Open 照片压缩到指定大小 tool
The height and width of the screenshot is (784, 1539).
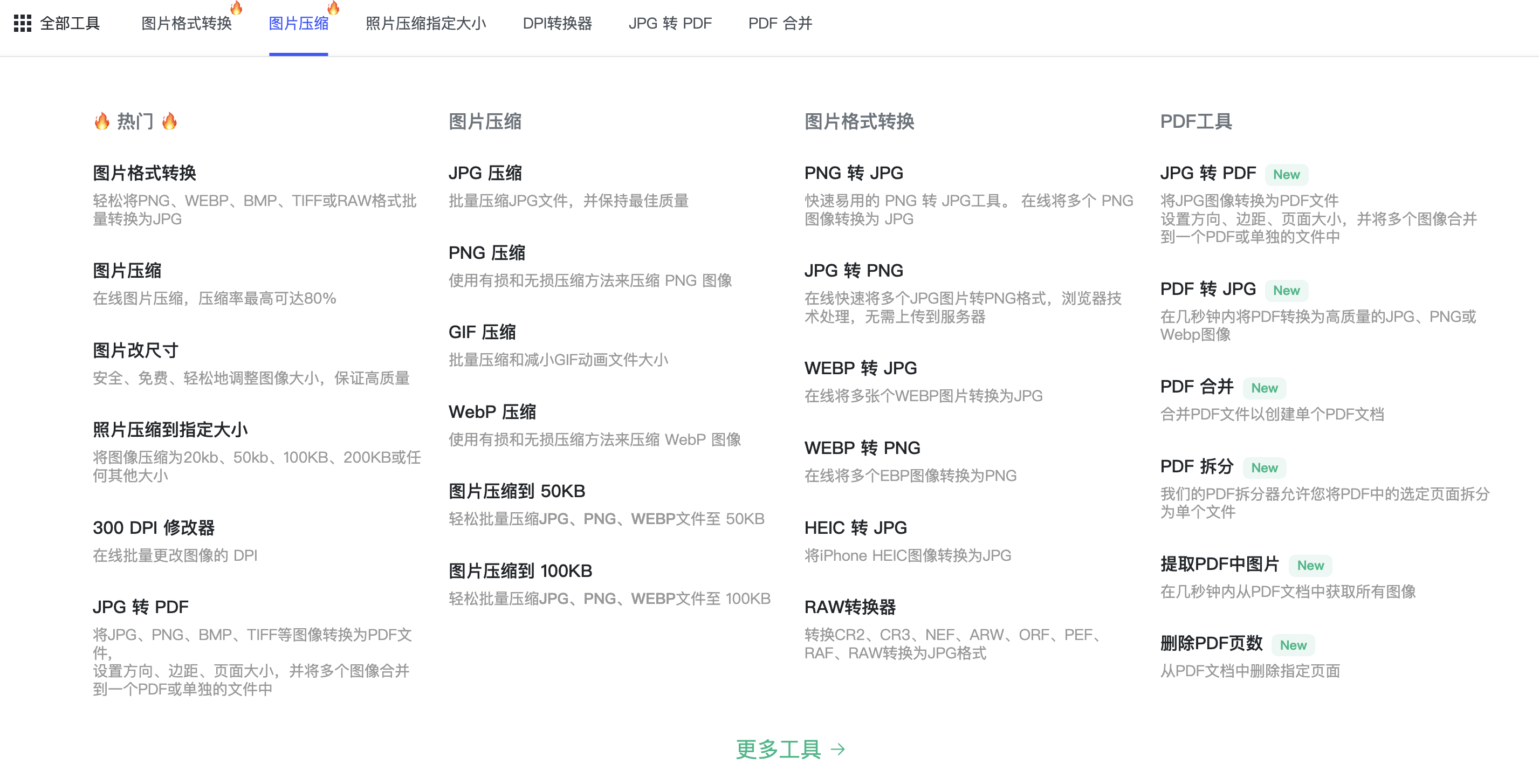(x=170, y=430)
